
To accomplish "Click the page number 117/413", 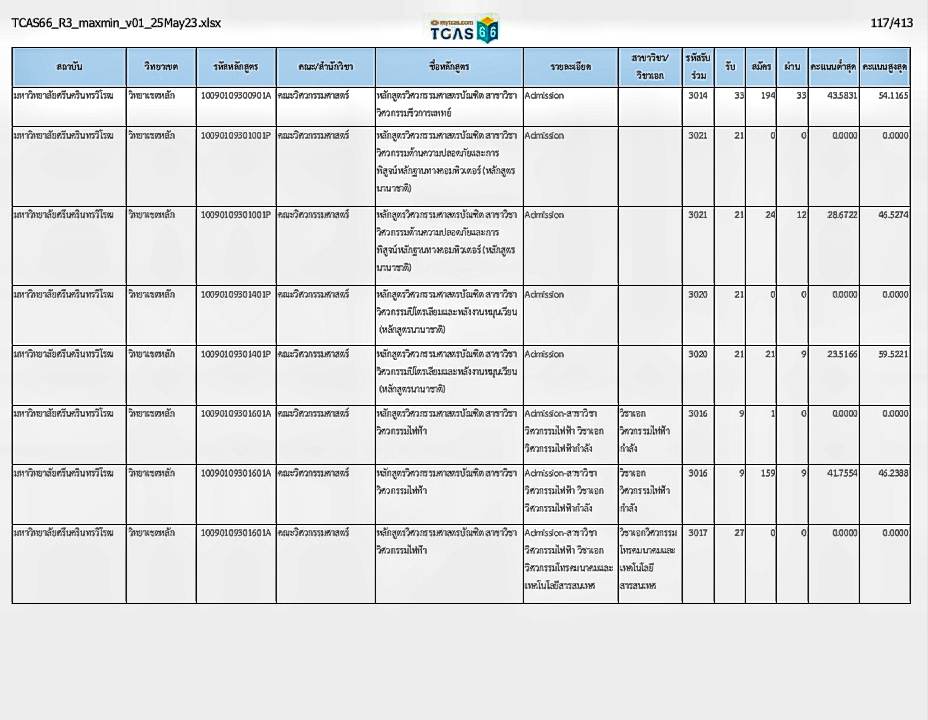I will (891, 23).
